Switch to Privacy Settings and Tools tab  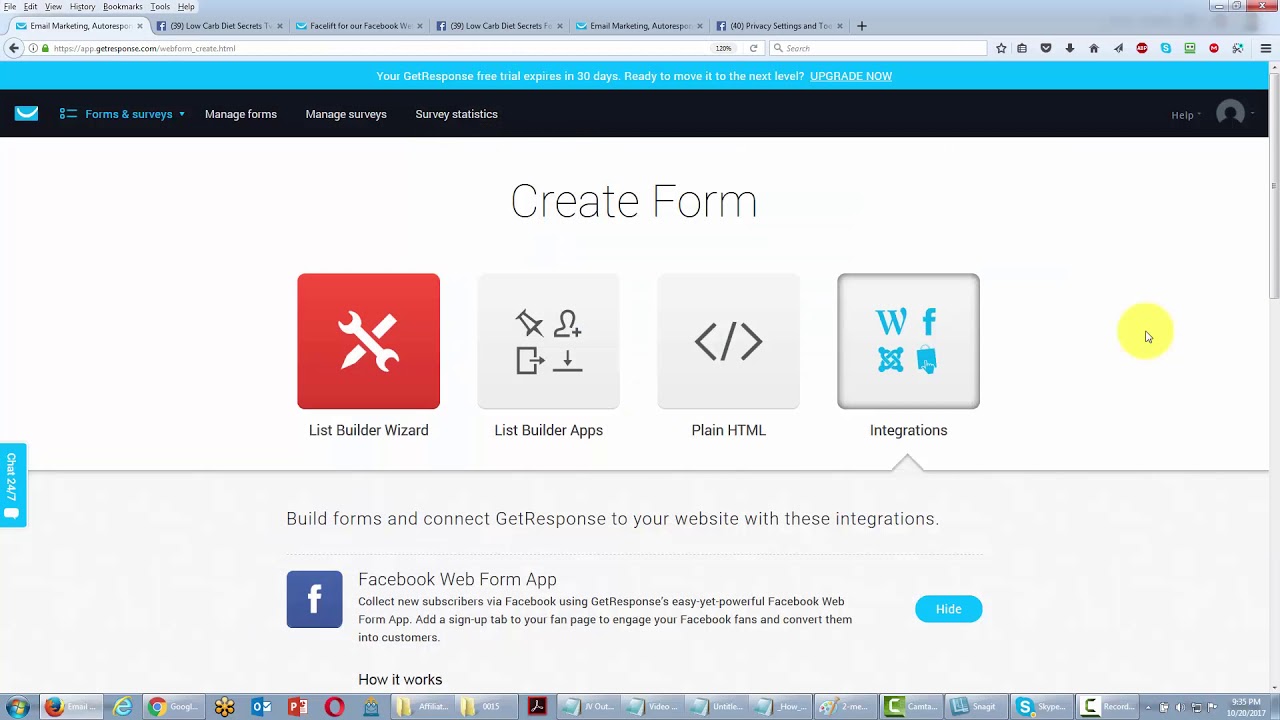[x=780, y=26]
